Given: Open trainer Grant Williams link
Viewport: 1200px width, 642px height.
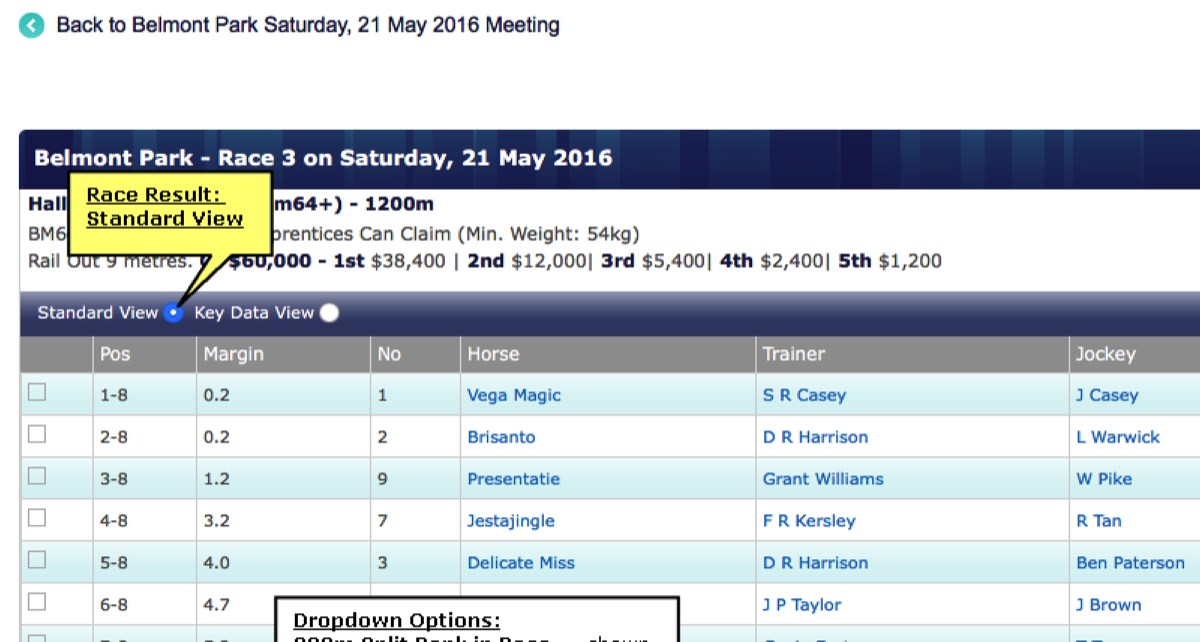Looking at the screenshot, I should [x=823, y=479].
